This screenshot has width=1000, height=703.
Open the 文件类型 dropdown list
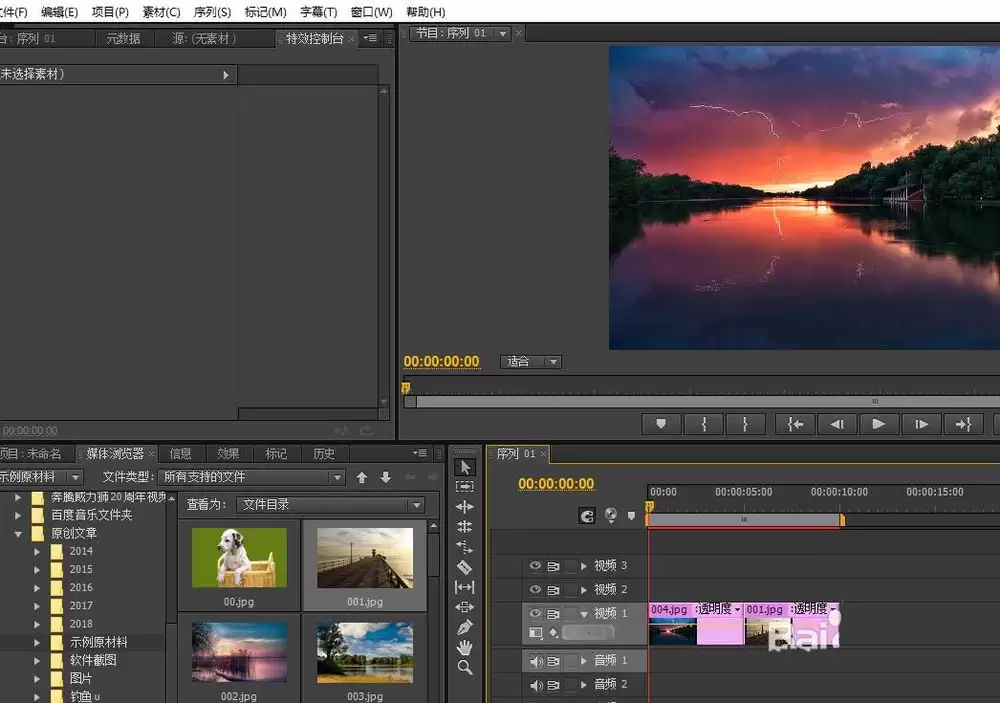click(253, 477)
